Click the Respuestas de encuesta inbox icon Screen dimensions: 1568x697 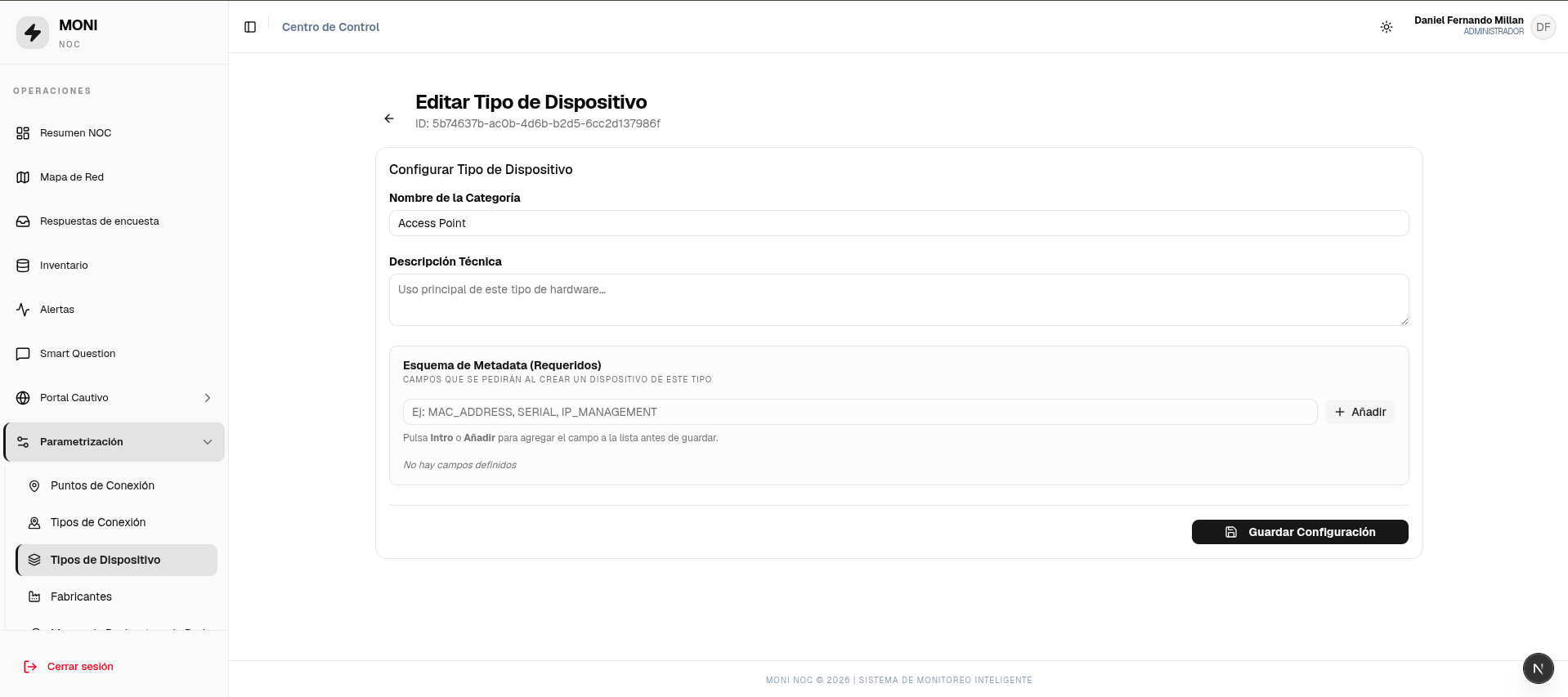pos(23,221)
